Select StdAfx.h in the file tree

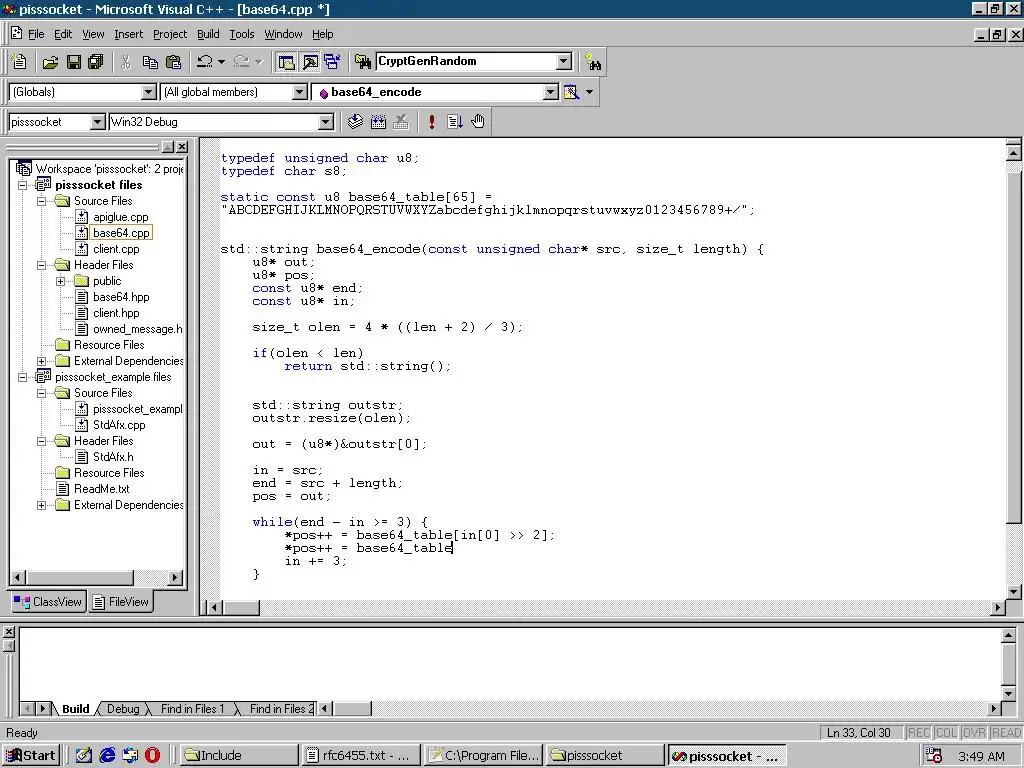113,457
